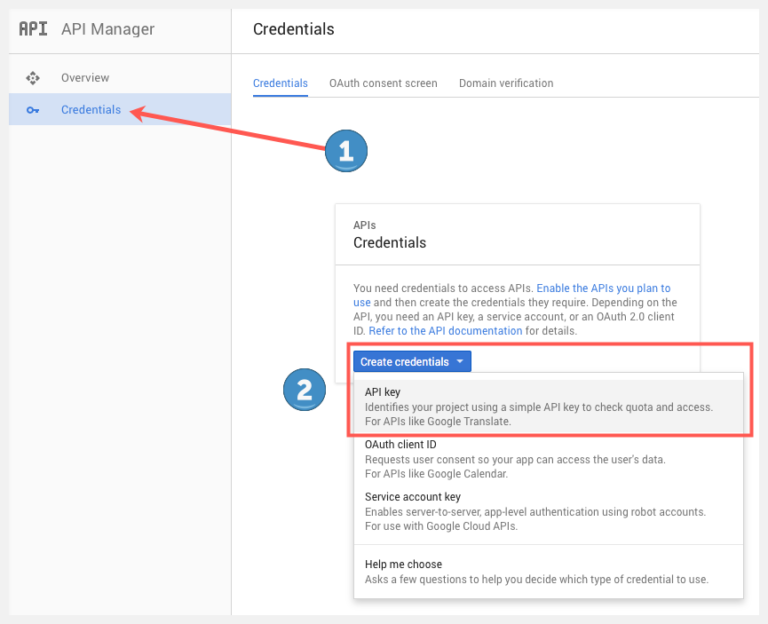This screenshot has height=624, width=768.
Task: Switch to the Credentials tab
Action: coord(280,83)
